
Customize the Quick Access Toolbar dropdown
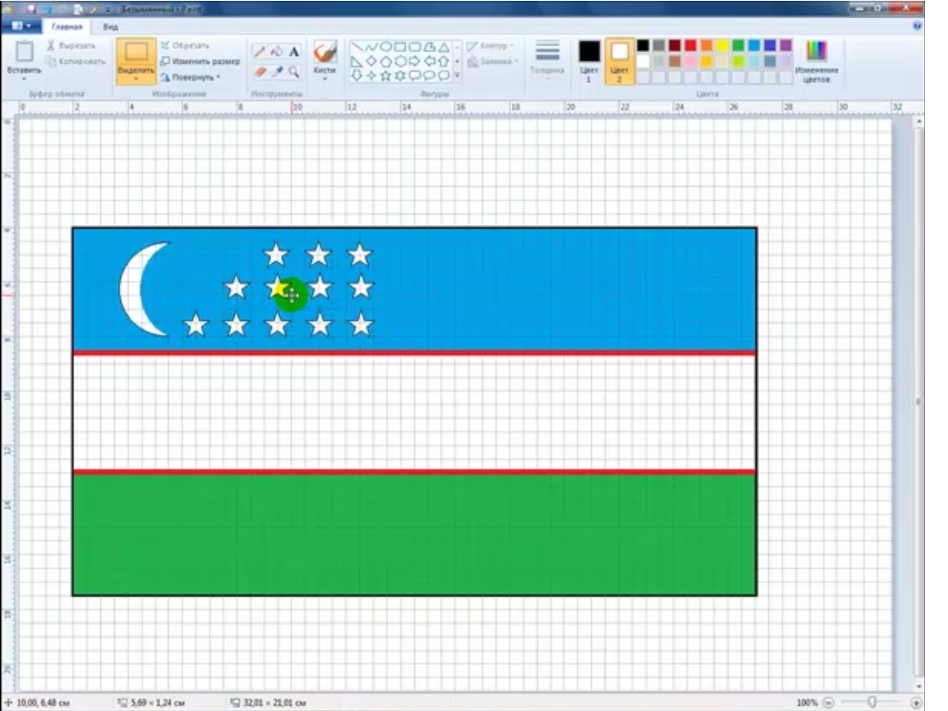point(108,9)
